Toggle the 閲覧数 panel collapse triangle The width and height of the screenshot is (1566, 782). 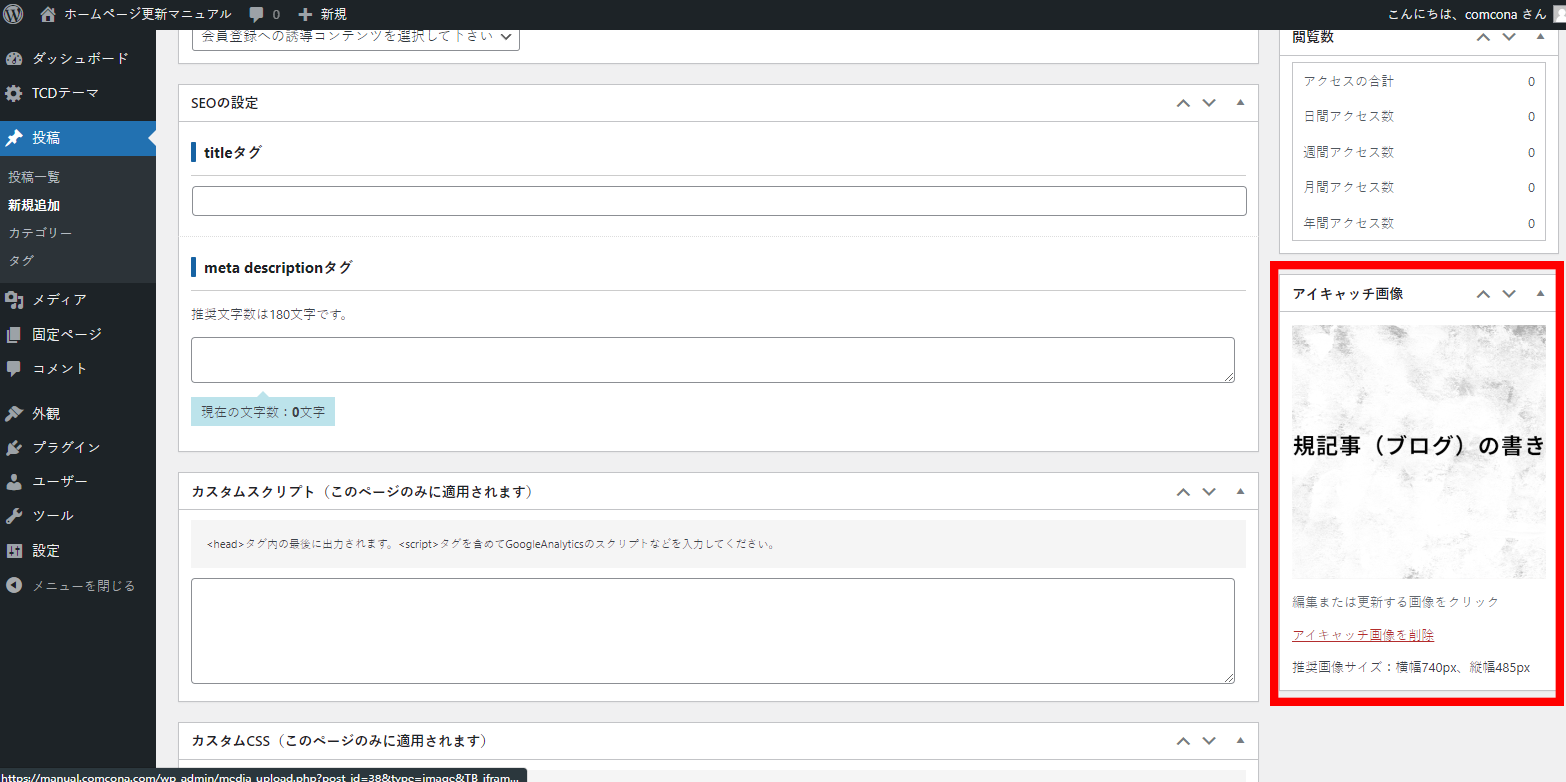(1540, 37)
